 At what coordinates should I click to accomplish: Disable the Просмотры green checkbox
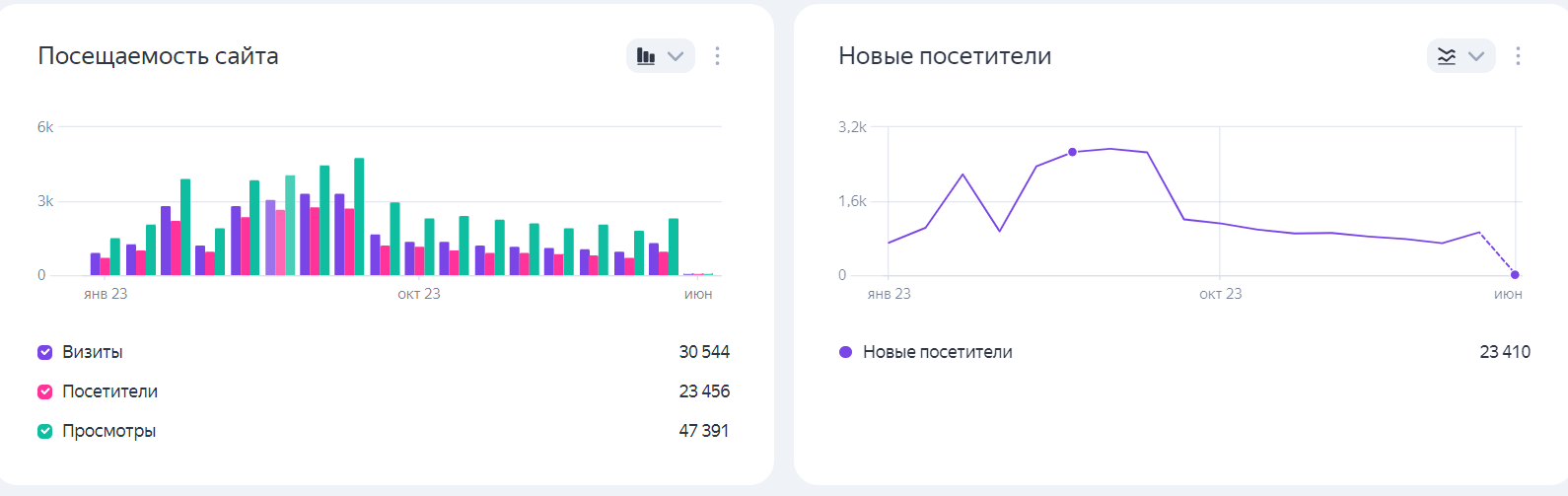click(x=45, y=431)
